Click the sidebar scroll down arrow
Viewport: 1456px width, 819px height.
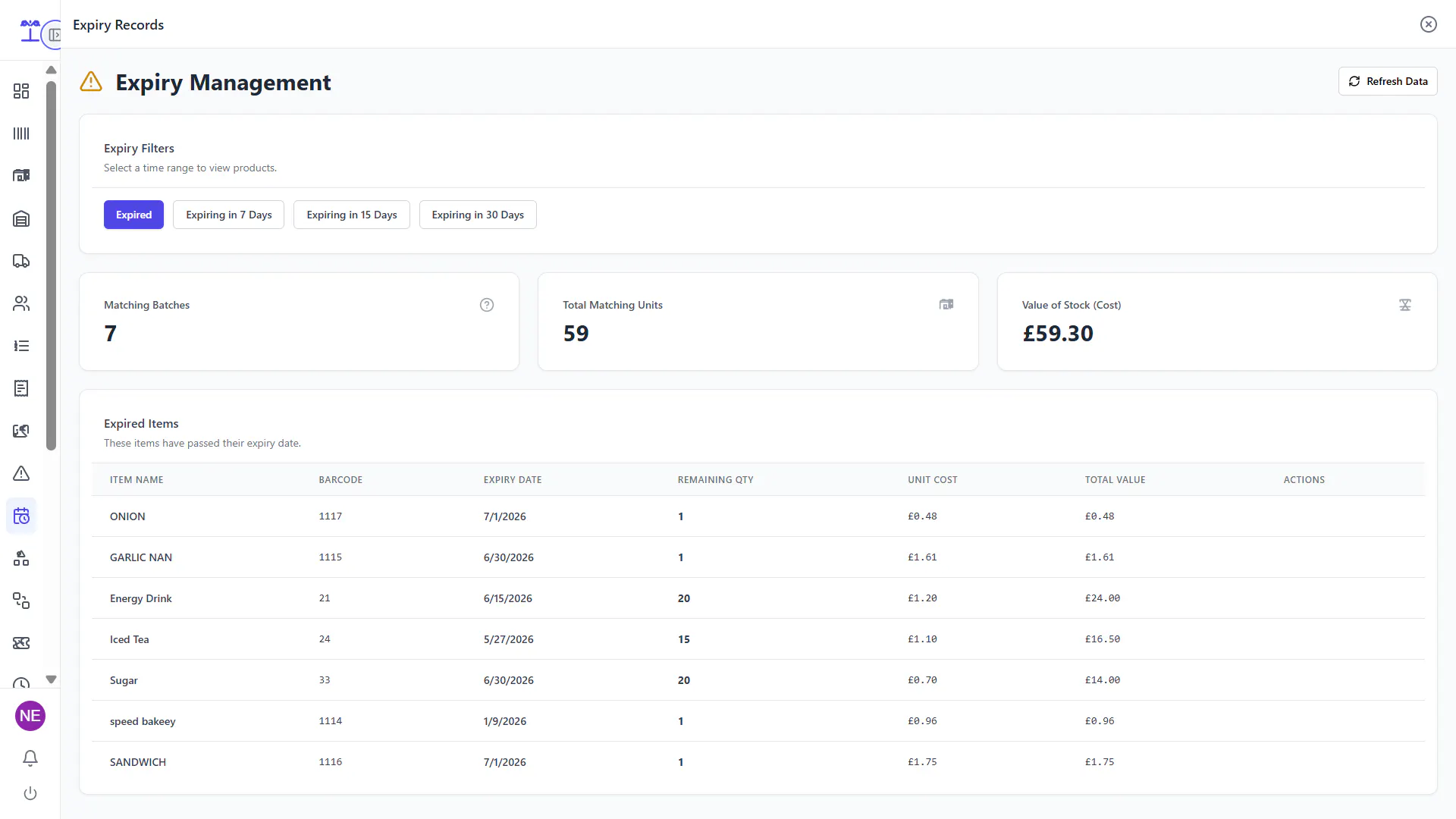click(x=51, y=679)
